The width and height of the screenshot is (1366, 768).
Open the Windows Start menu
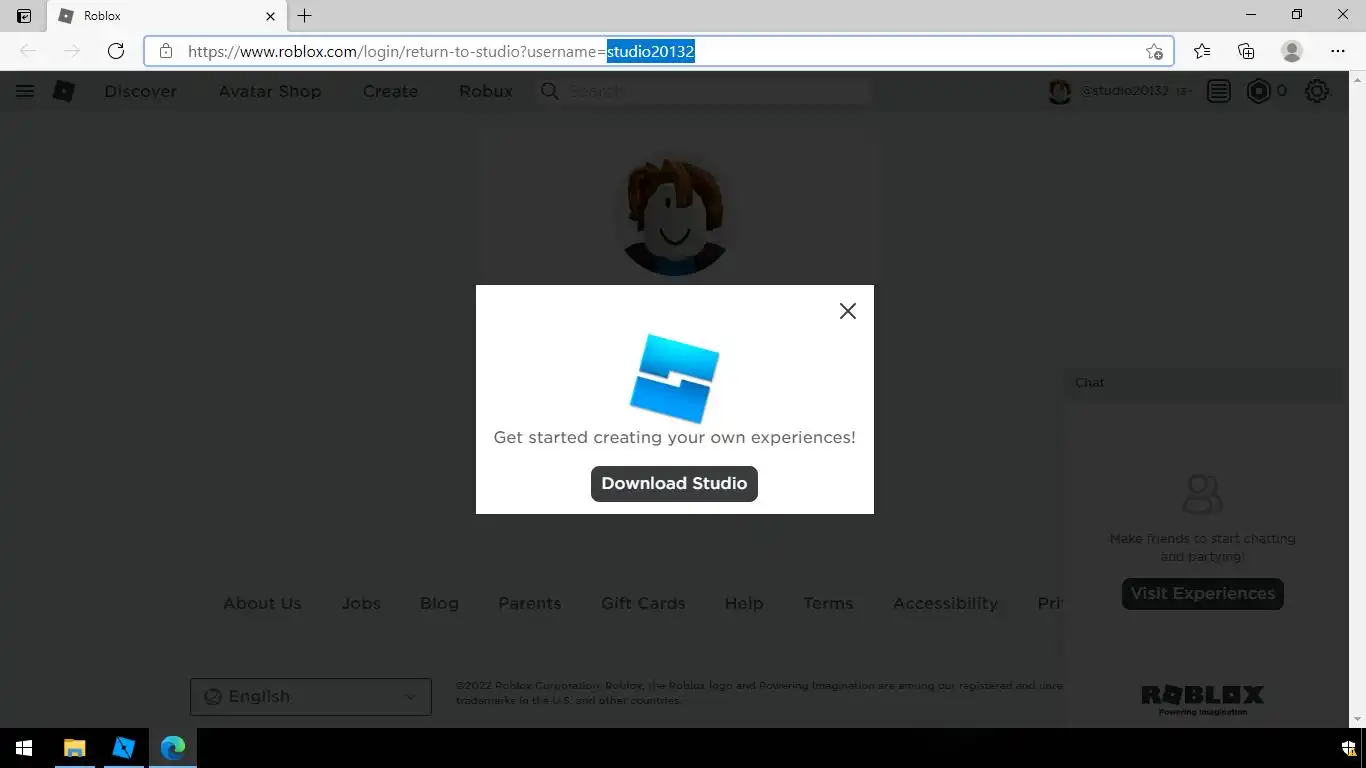24,748
